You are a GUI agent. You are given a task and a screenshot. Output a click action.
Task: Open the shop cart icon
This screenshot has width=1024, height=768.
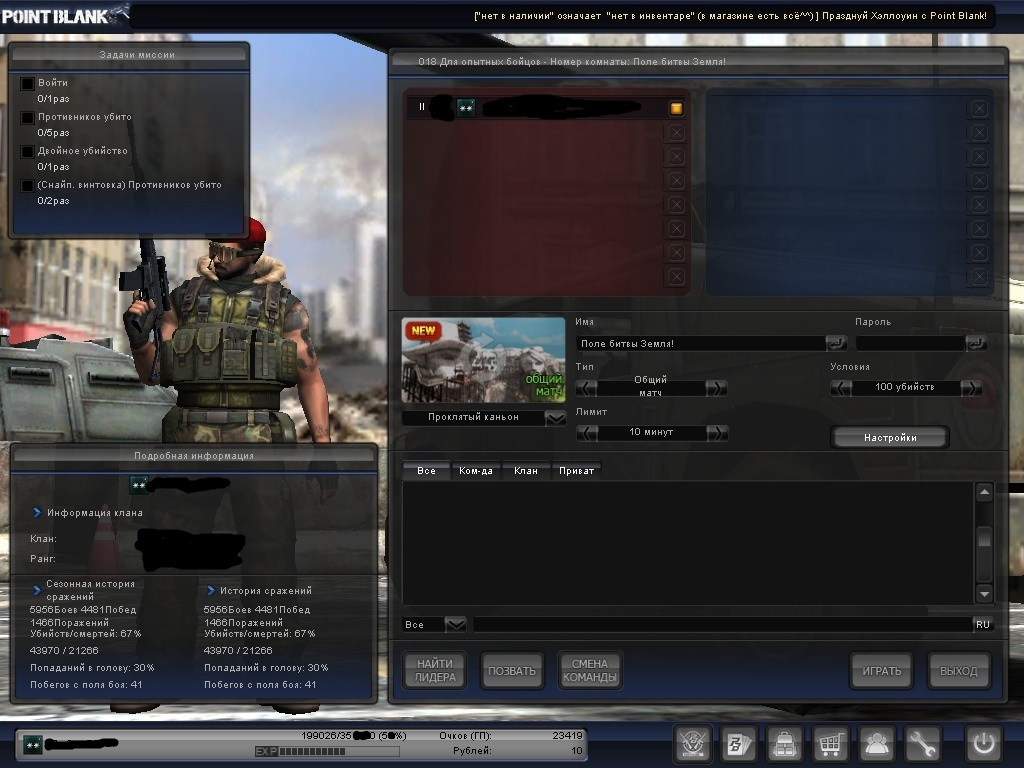(831, 744)
